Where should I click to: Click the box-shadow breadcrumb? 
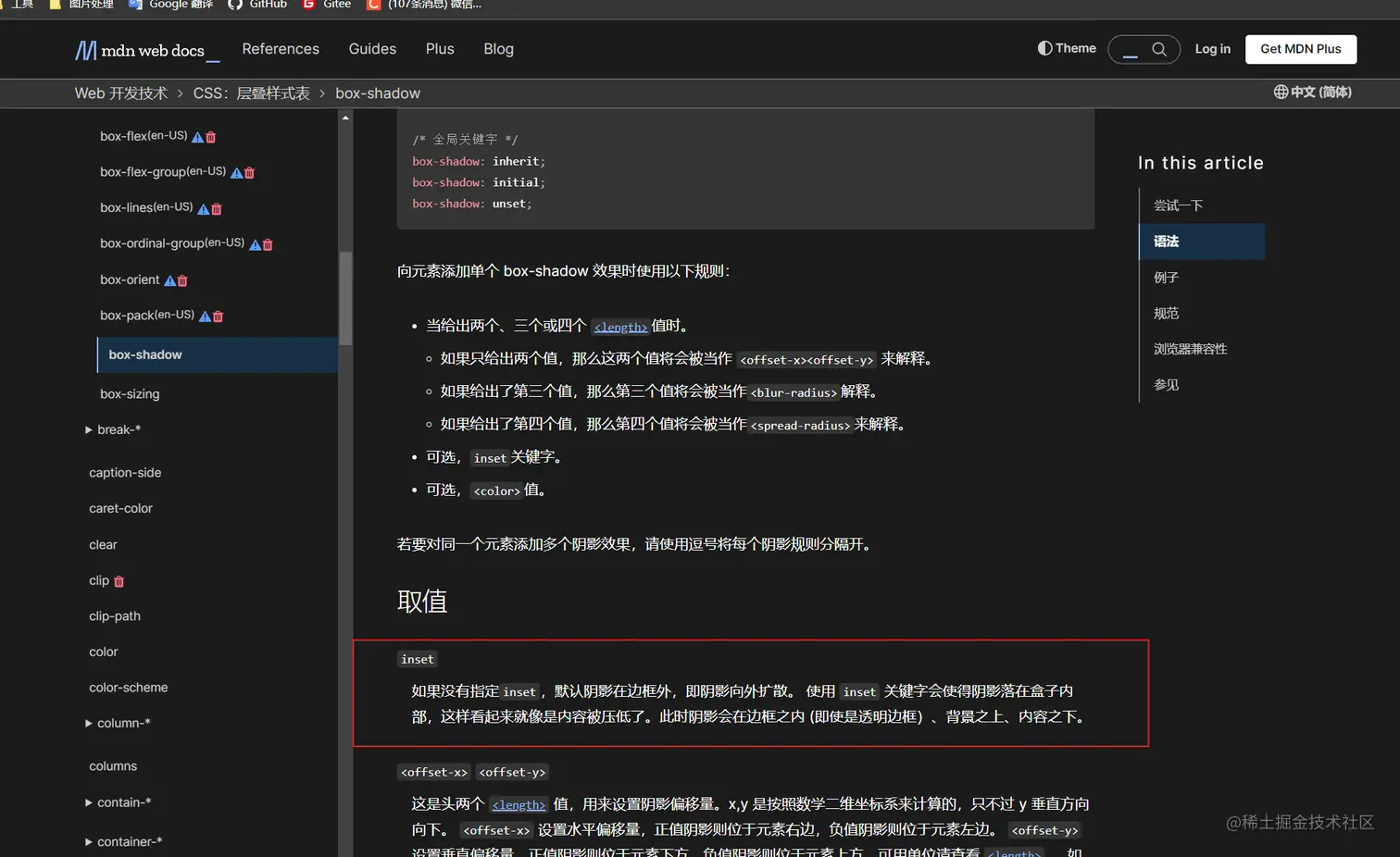click(378, 93)
